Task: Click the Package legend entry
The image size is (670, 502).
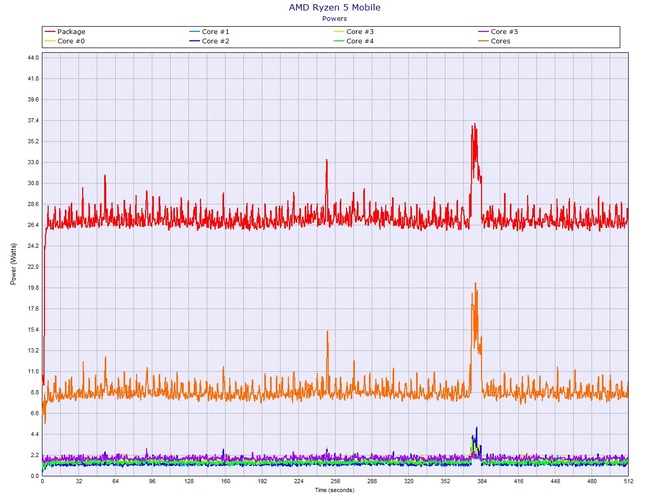Action: [65, 32]
